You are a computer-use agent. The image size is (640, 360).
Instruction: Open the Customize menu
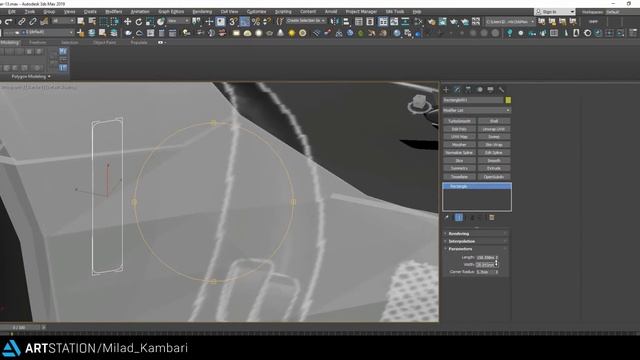256,12
